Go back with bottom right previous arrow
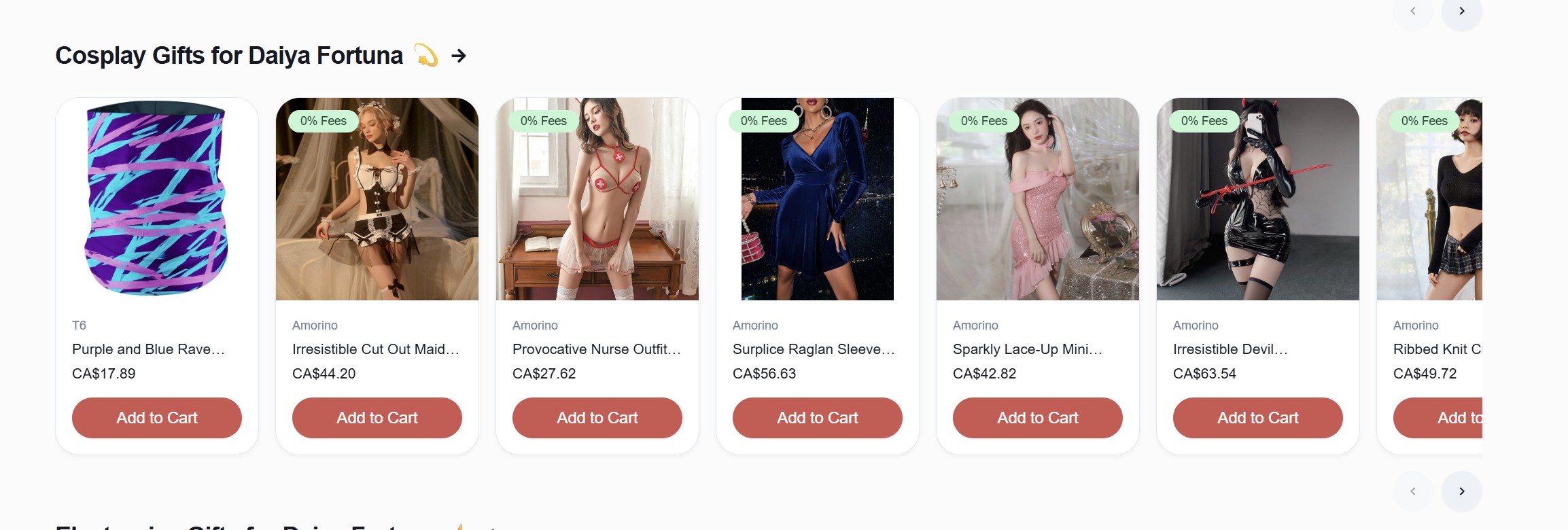 [1413, 491]
